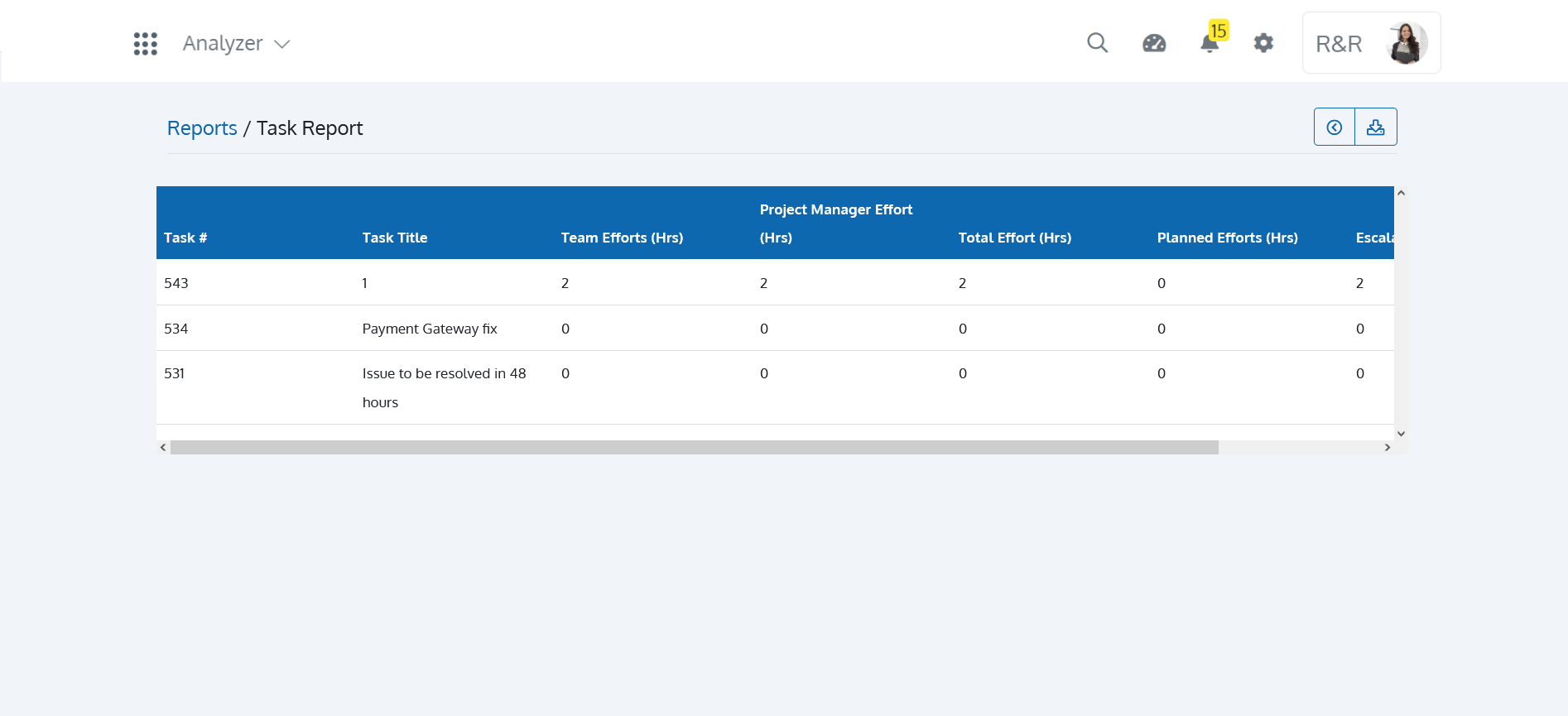Click the Total Effort (Hrs) column header
Viewport: 1568px width, 716px height.
(1015, 238)
